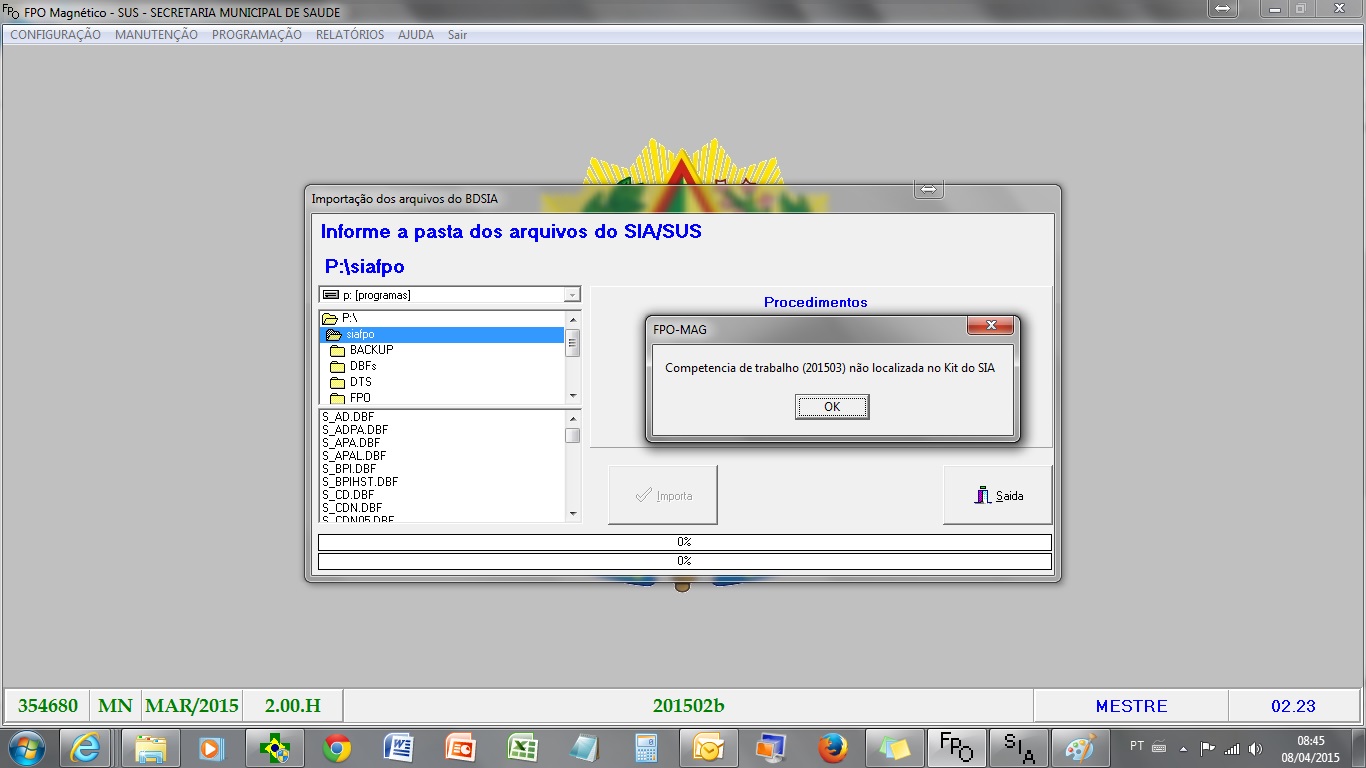Screen dimensions: 1366x768
Task: Click the Saída exit button
Action: (x=997, y=495)
